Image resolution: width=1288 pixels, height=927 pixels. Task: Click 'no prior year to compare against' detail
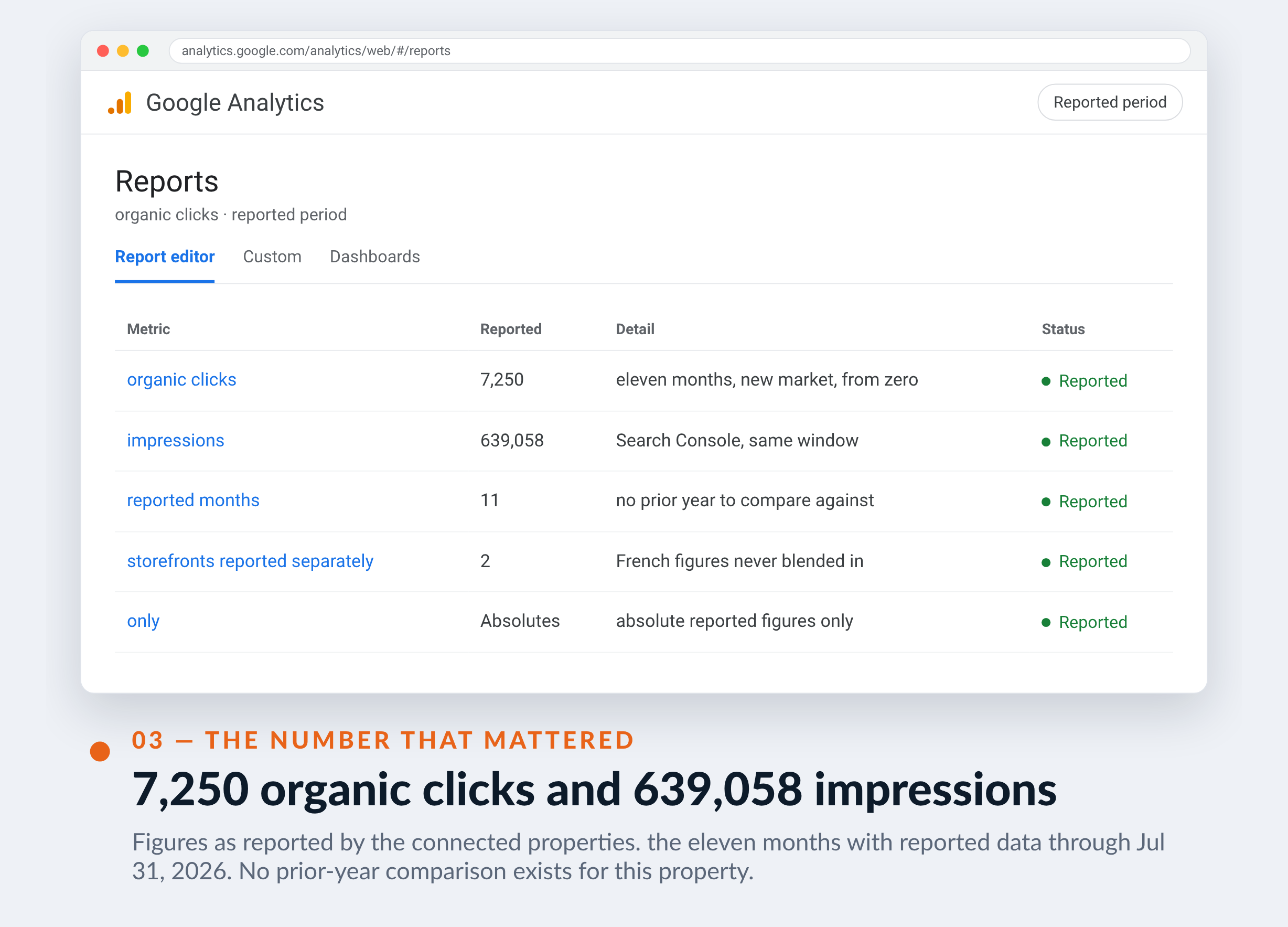click(745, 500)
